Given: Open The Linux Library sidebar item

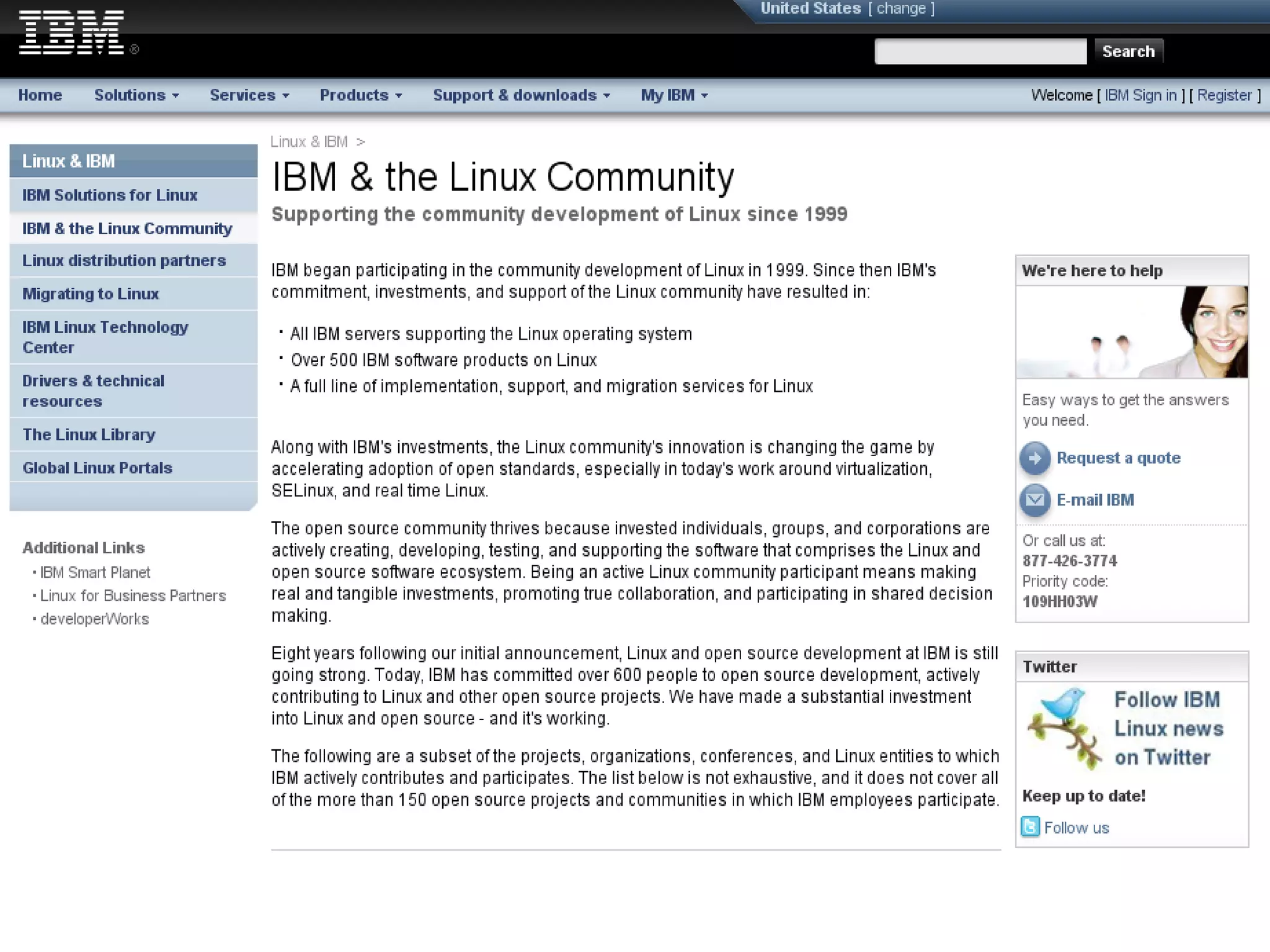Looking at the screenshot, I should (x=89, y=434).
